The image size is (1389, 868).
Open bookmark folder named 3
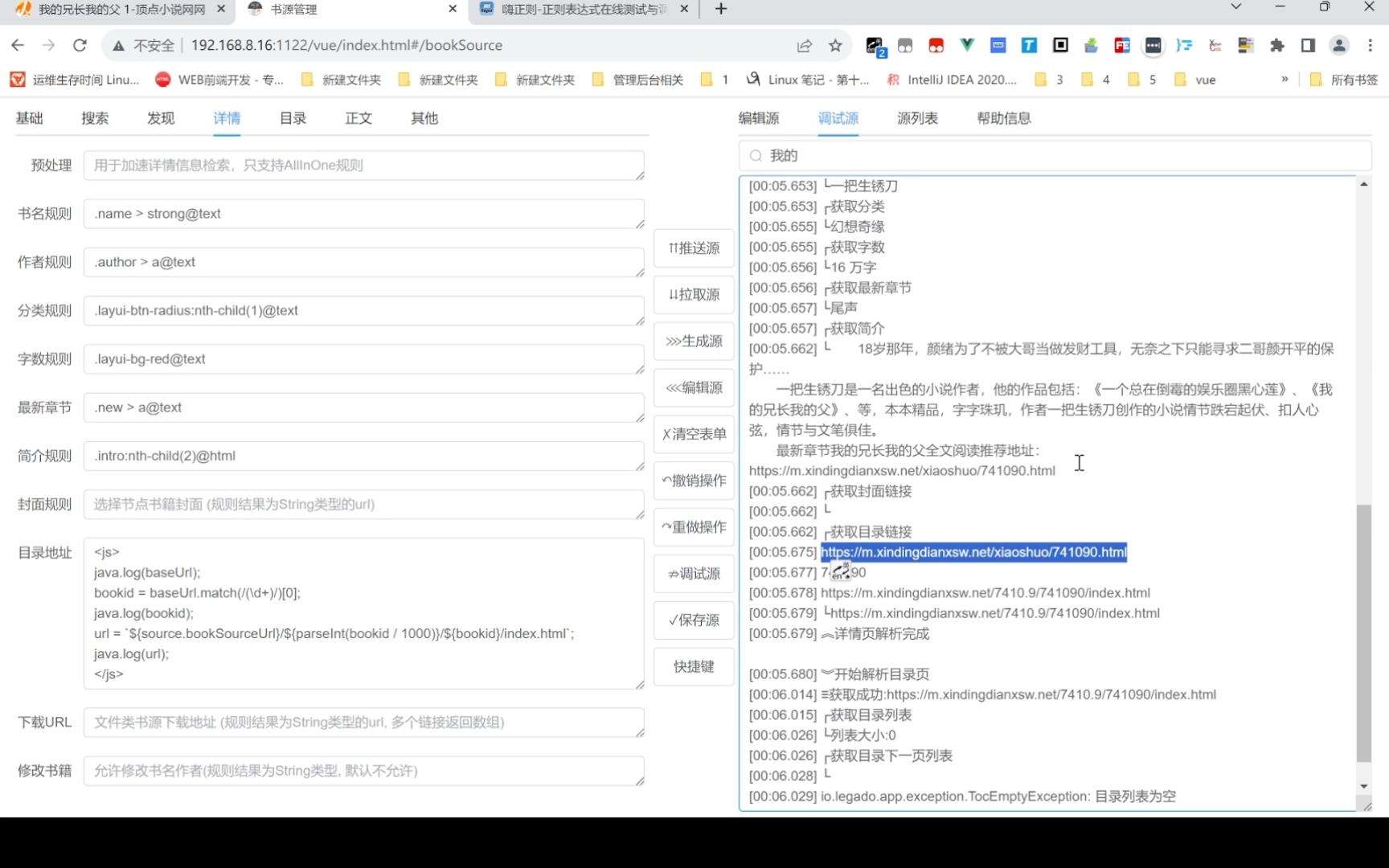[1050, 80]
